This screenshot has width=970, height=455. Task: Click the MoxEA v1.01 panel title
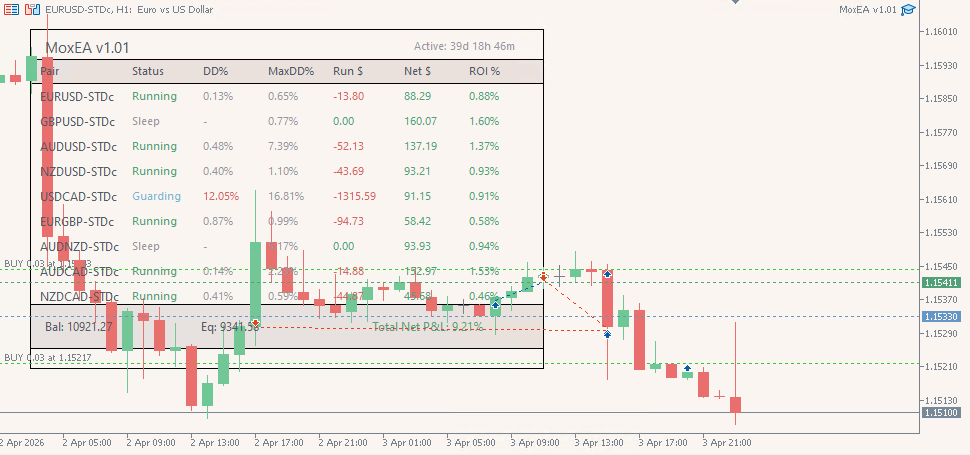click(87, 47)
